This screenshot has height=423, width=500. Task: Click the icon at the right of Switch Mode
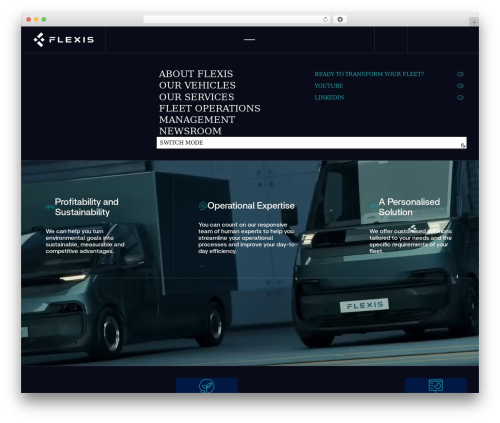point(463,145)
